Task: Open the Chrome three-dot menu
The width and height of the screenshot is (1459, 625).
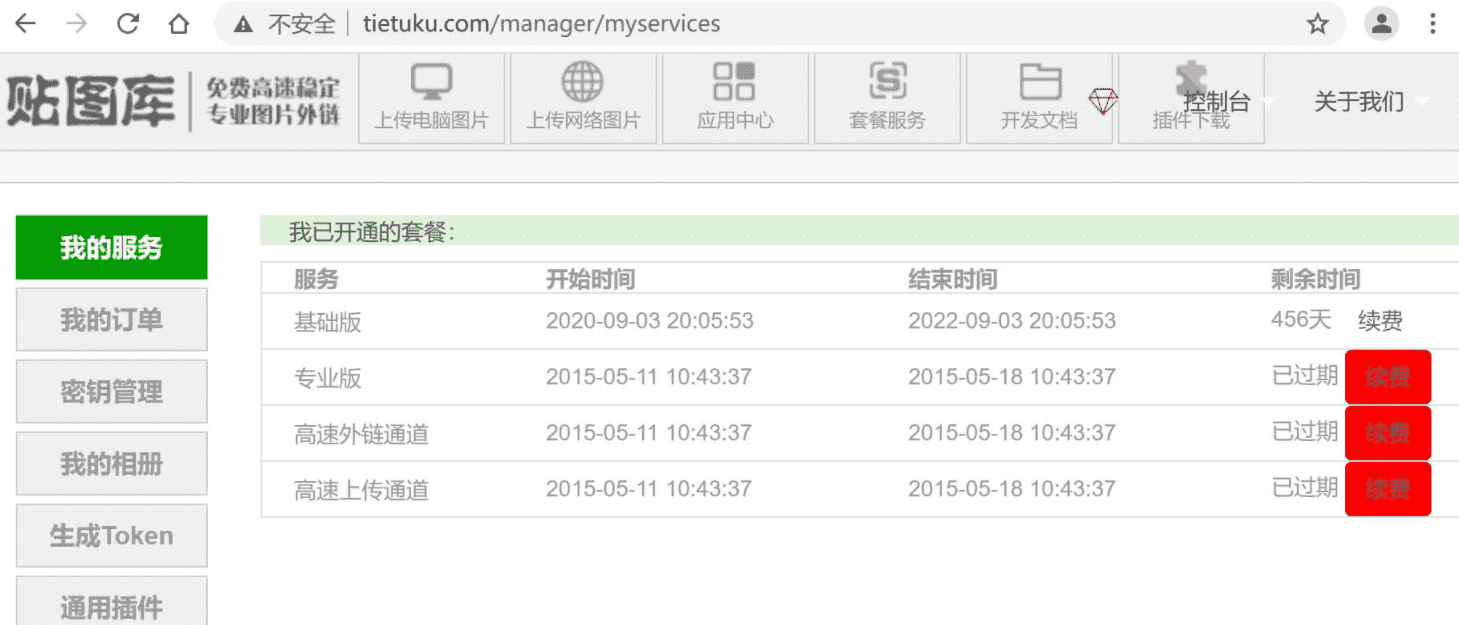Action: [1433, 24]
